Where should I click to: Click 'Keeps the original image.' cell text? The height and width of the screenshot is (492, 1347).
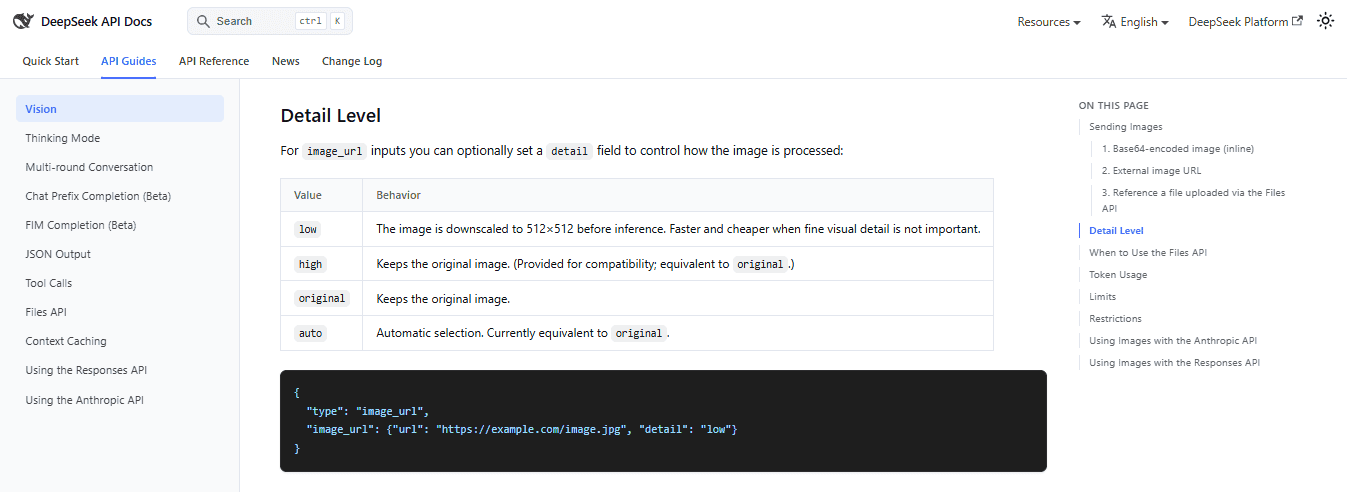tap(443, 299)
